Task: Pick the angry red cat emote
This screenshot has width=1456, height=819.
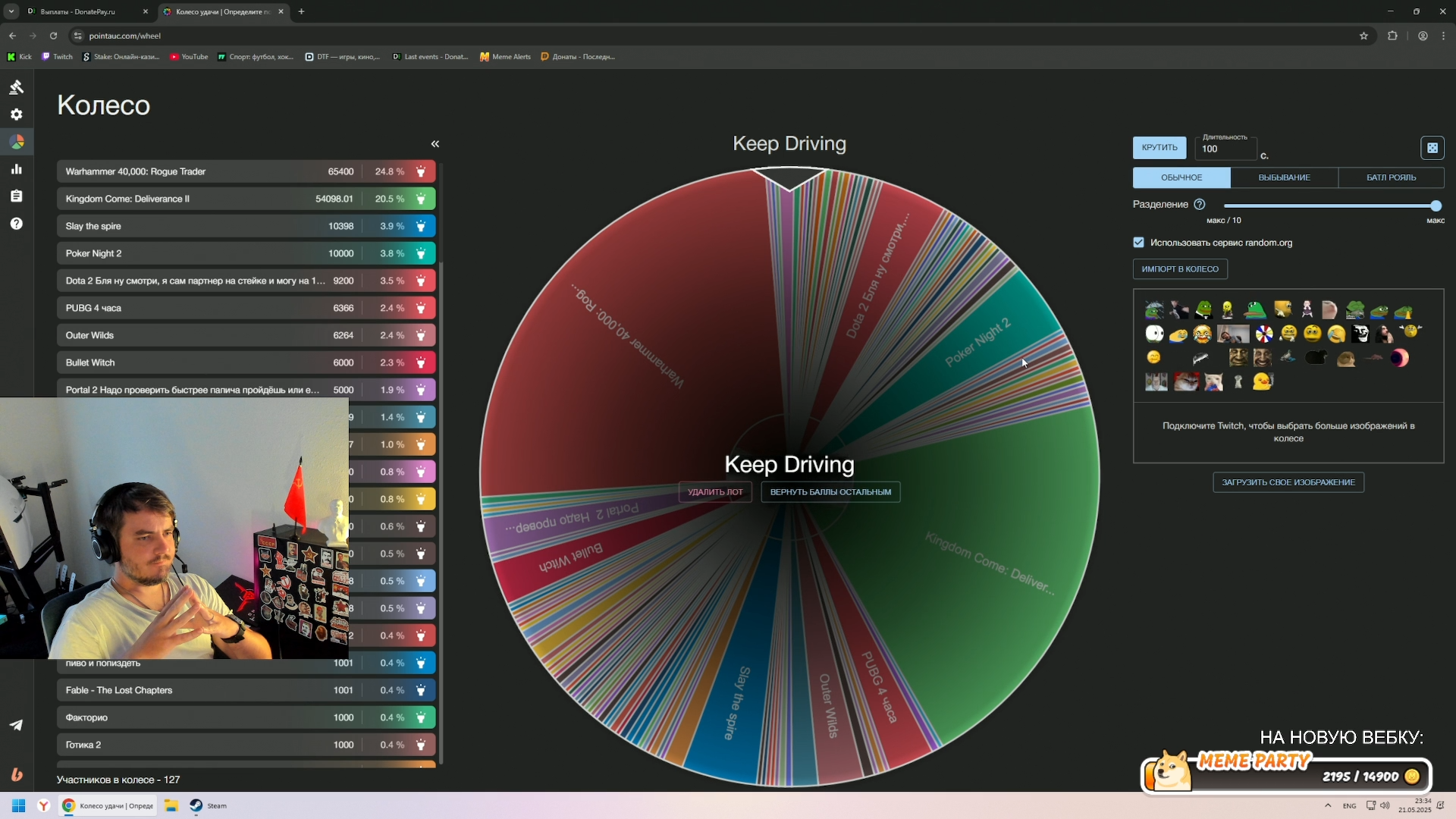Action: point(1186,381)
